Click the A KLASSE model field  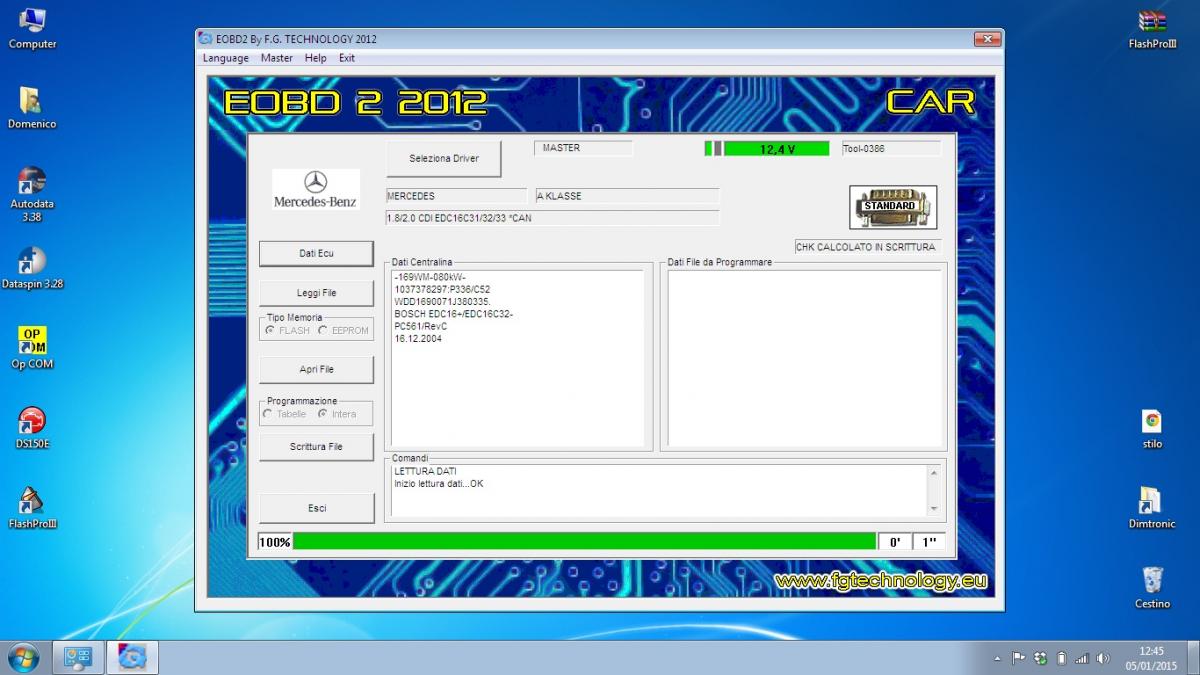click(627, 196)
